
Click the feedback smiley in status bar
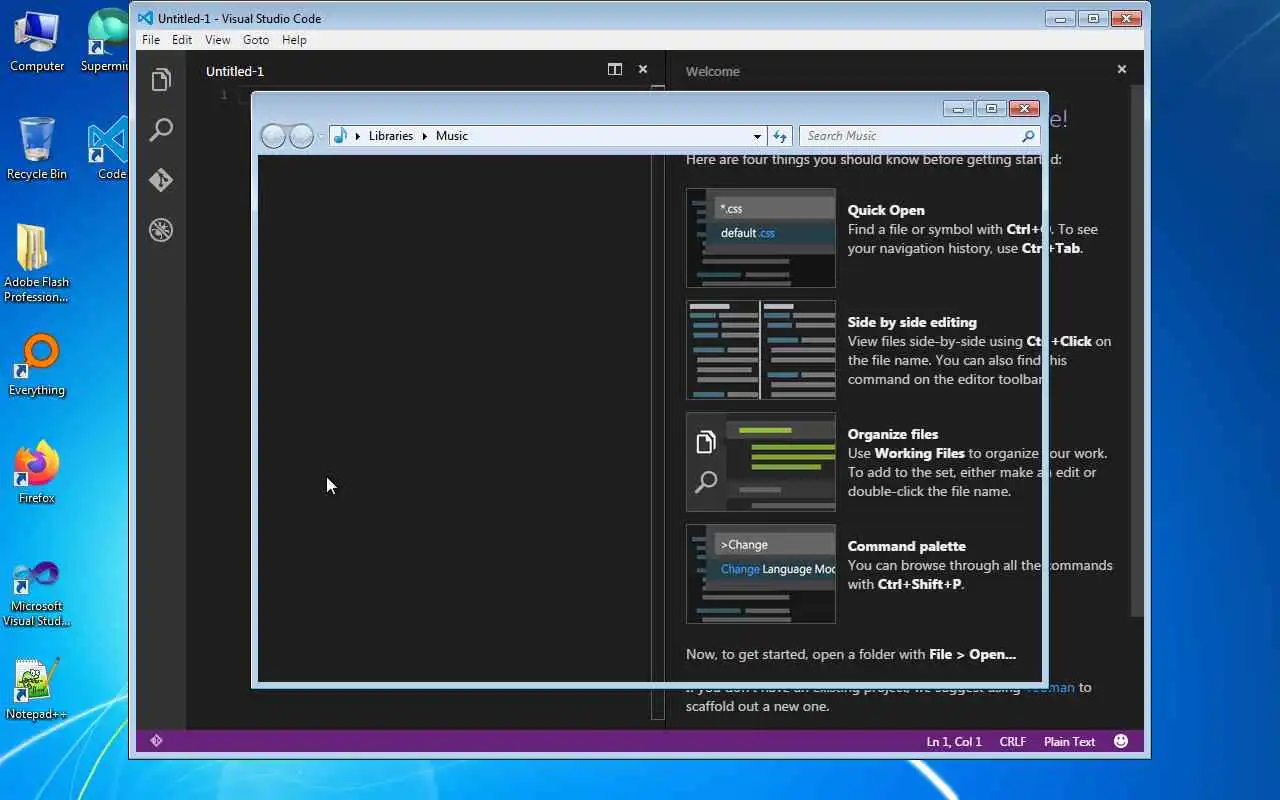pos(1121,741)
